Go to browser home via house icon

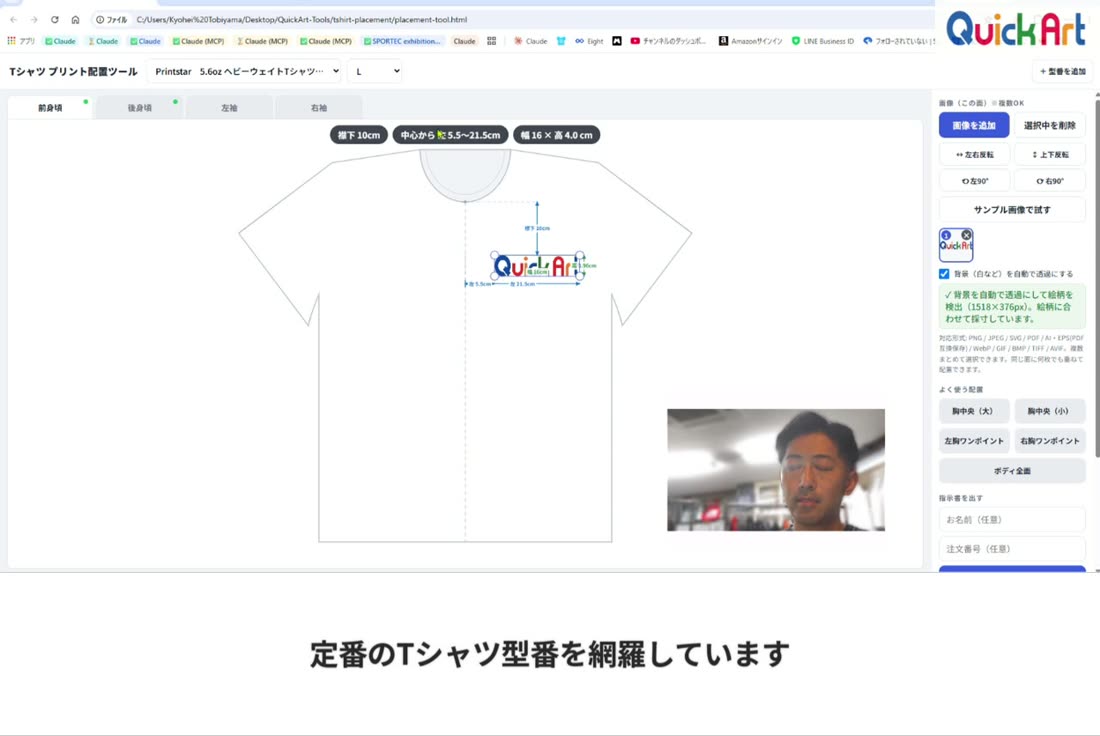point(75,20)
